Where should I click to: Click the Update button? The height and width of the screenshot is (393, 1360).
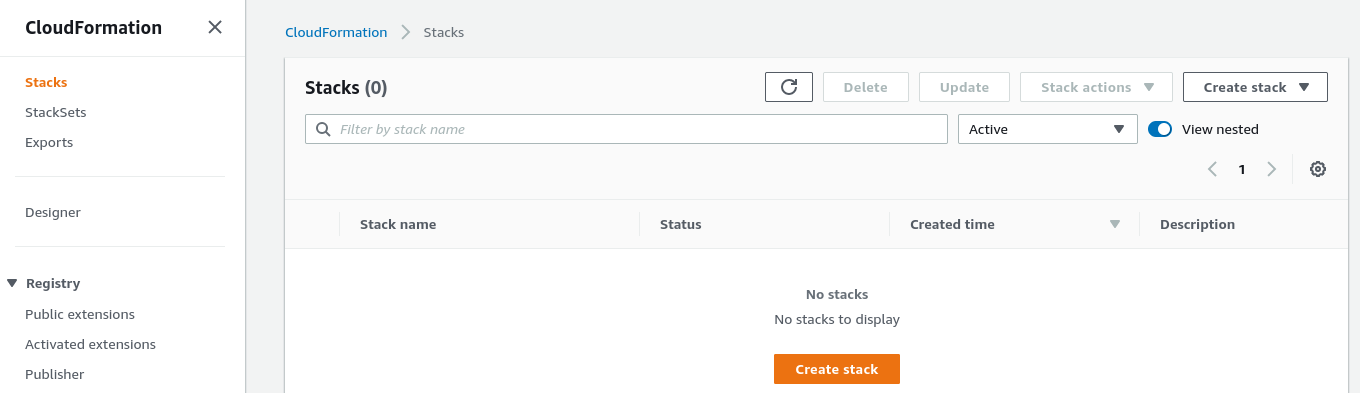(x=965, y=87)
